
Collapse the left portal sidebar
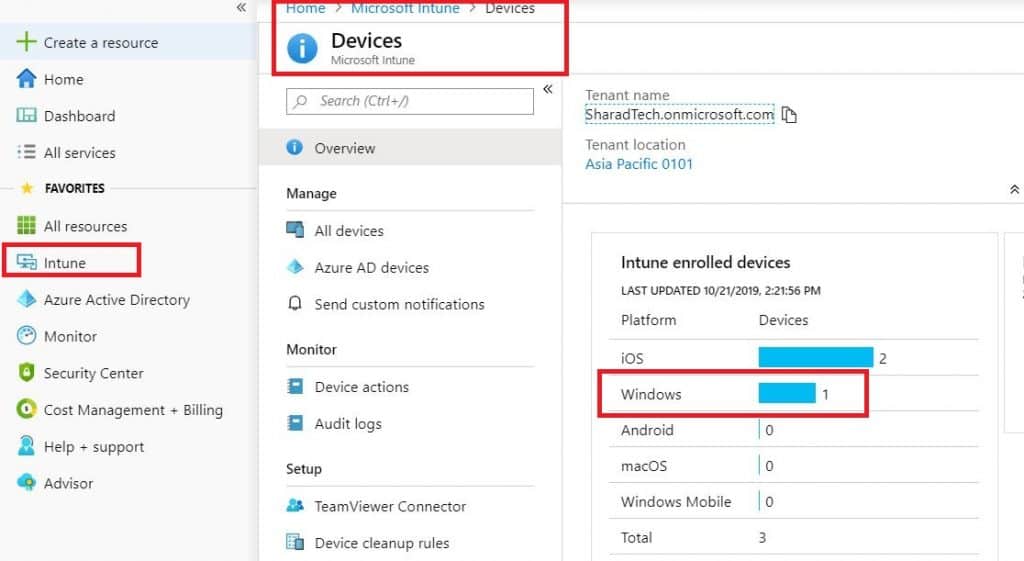pos(241,8)
